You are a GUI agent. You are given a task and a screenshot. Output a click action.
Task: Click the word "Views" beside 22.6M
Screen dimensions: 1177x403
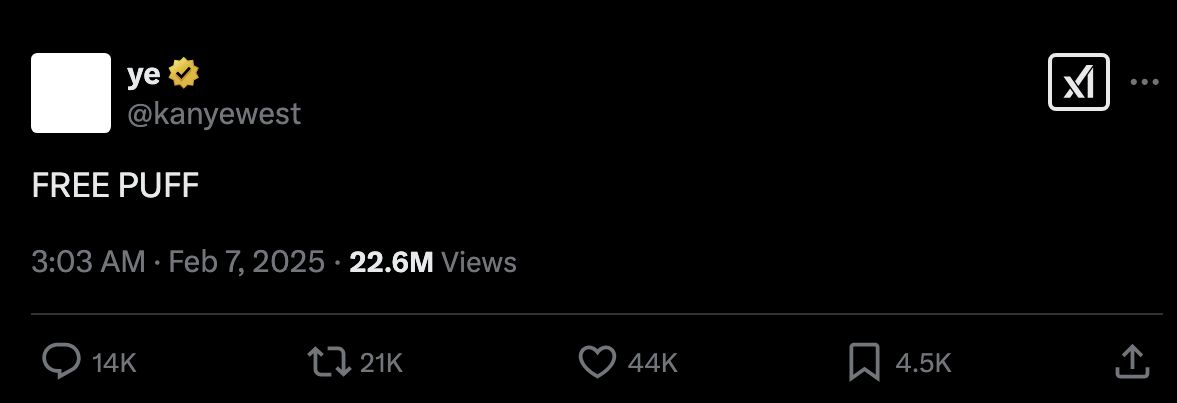coord(479,263)
